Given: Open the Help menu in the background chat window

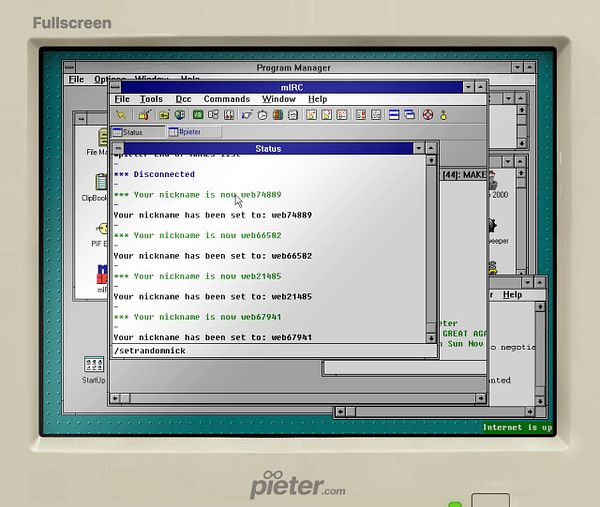Looking at the screenshot, I should point(512,295).
